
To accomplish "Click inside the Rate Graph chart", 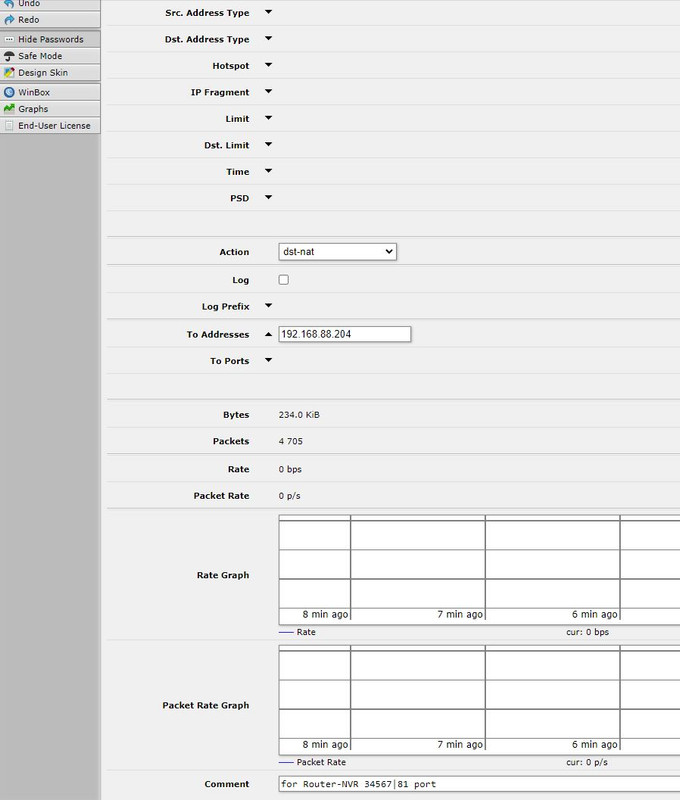I will 479,569.
